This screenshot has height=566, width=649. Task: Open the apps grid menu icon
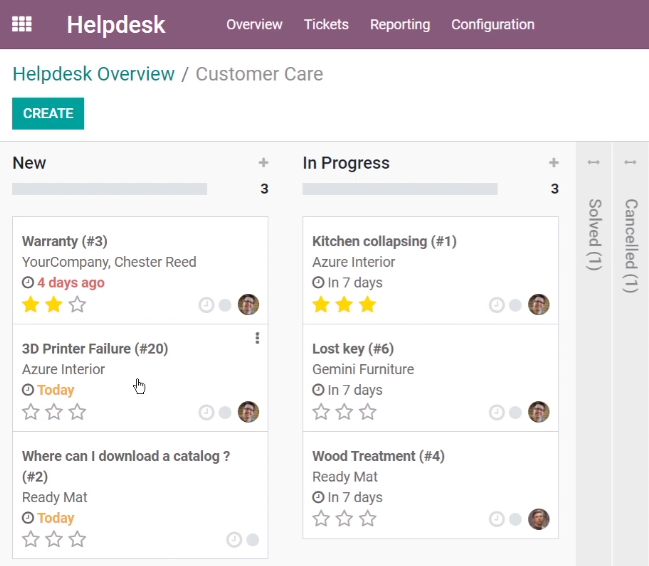[22, 24]
